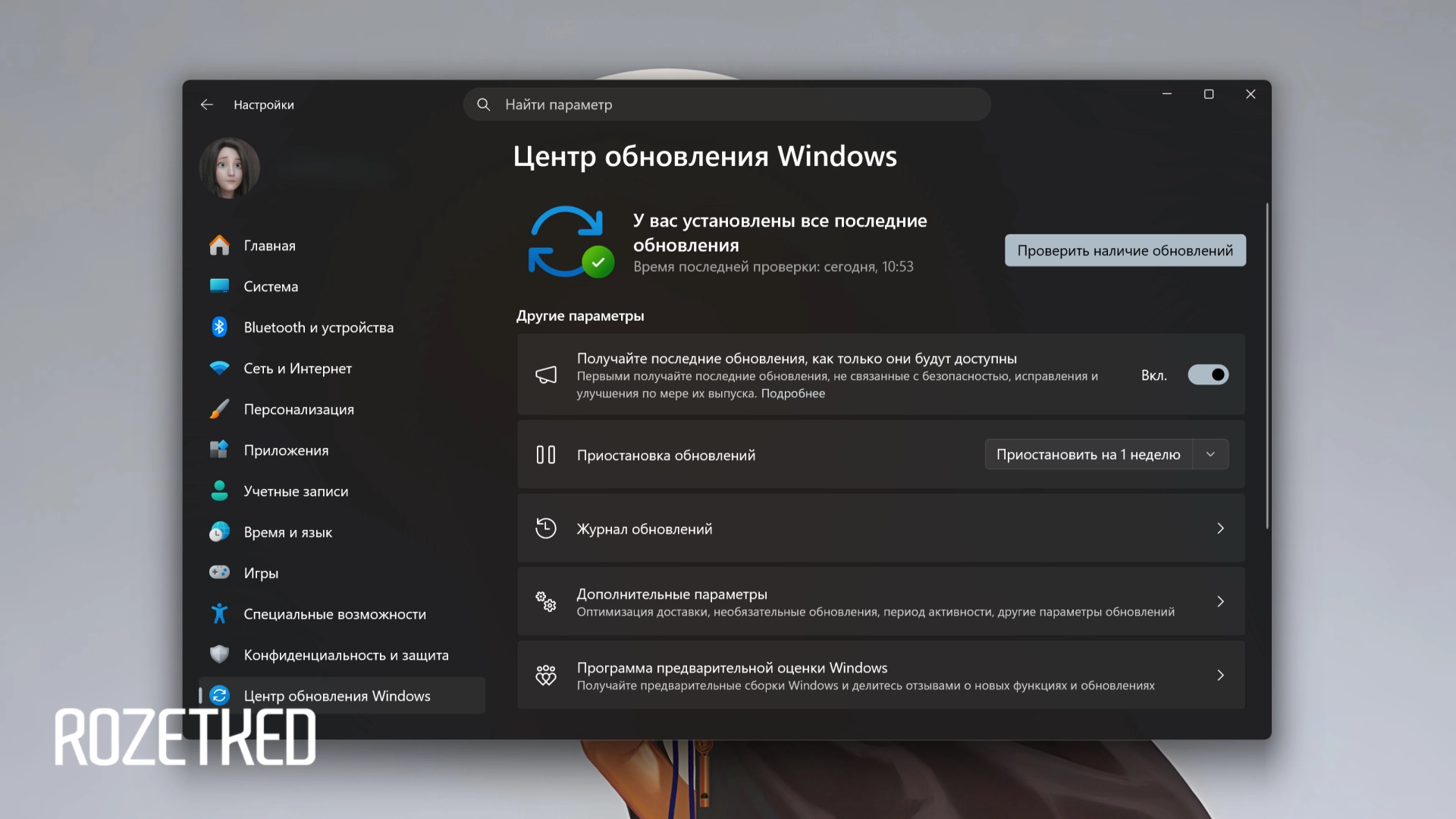Click the Персонализация brush icon
This screenshot has height=819, width=1456.
(220, 409)
